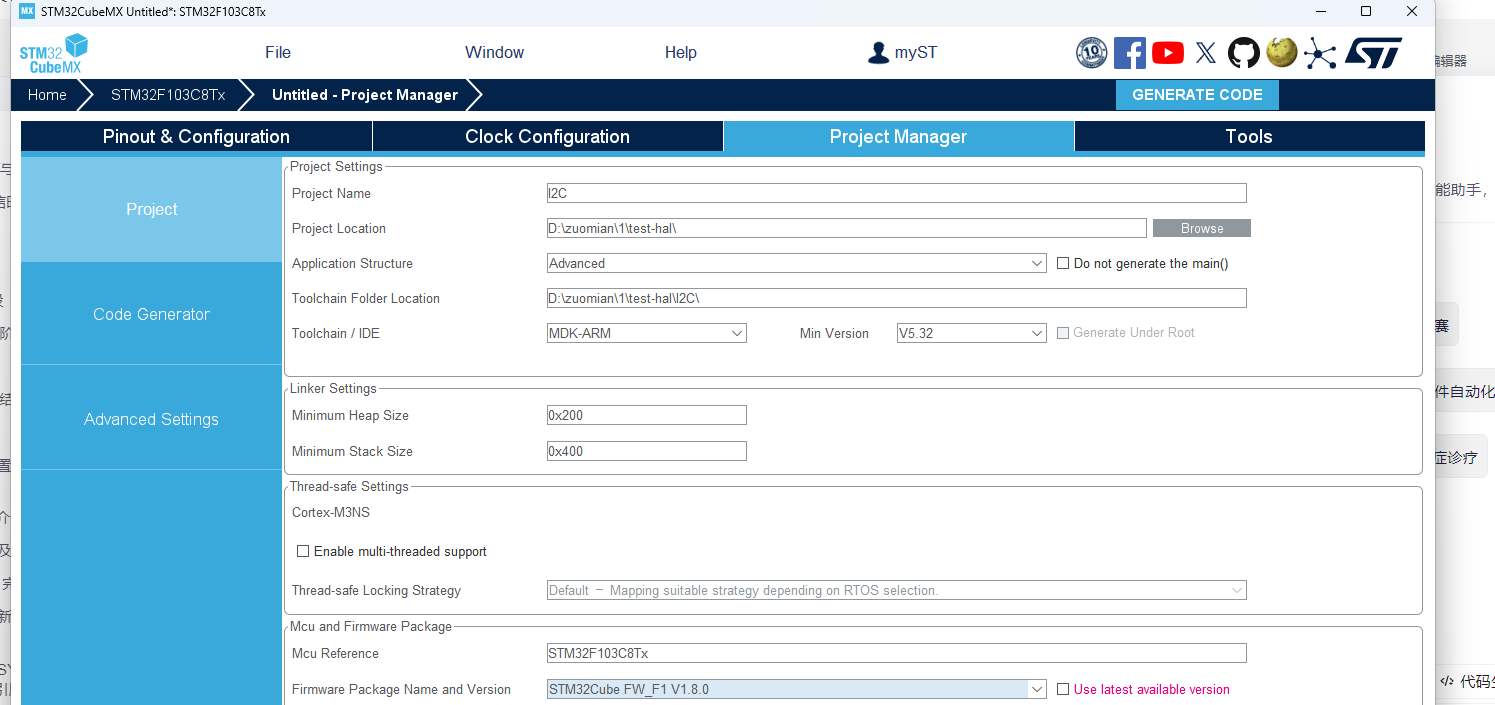Click the Project Location input field

(x=847, y=229)
